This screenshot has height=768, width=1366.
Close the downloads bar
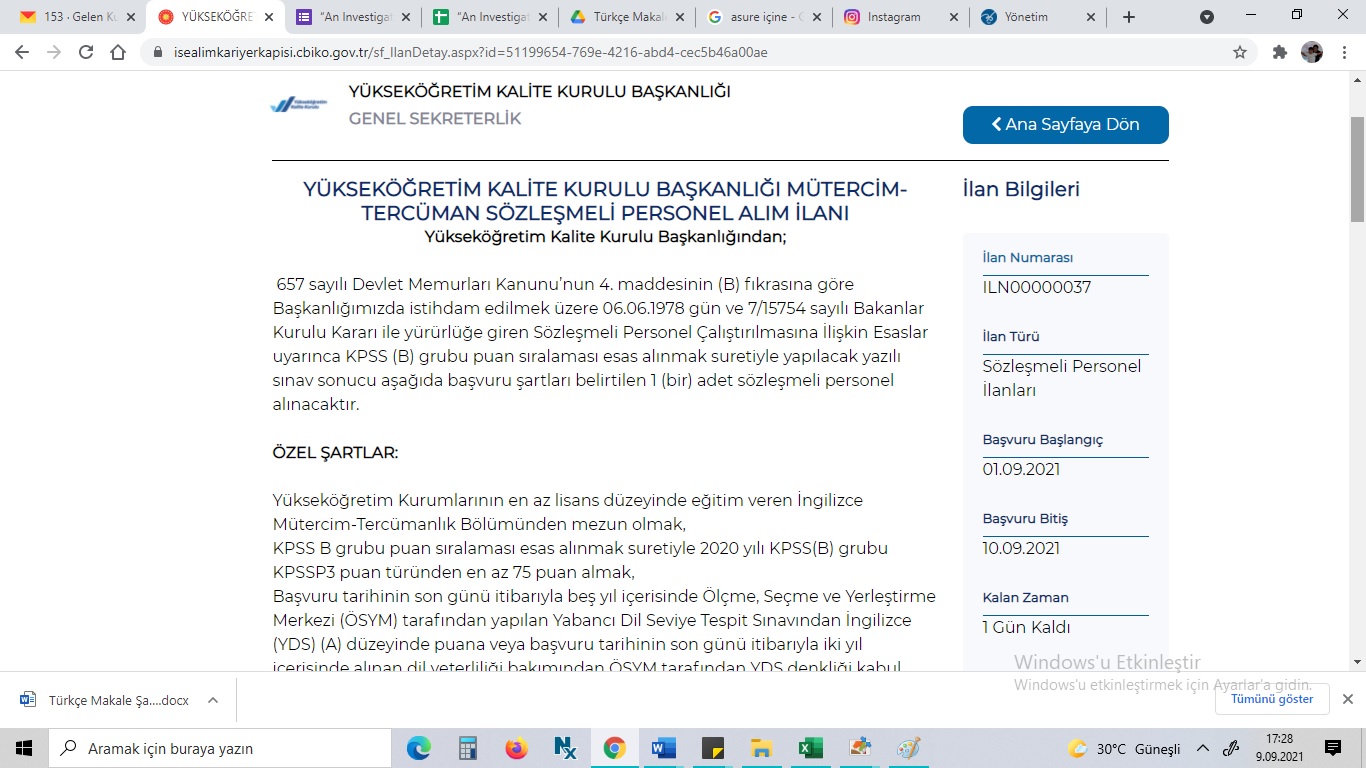(x=1347, y=699)
